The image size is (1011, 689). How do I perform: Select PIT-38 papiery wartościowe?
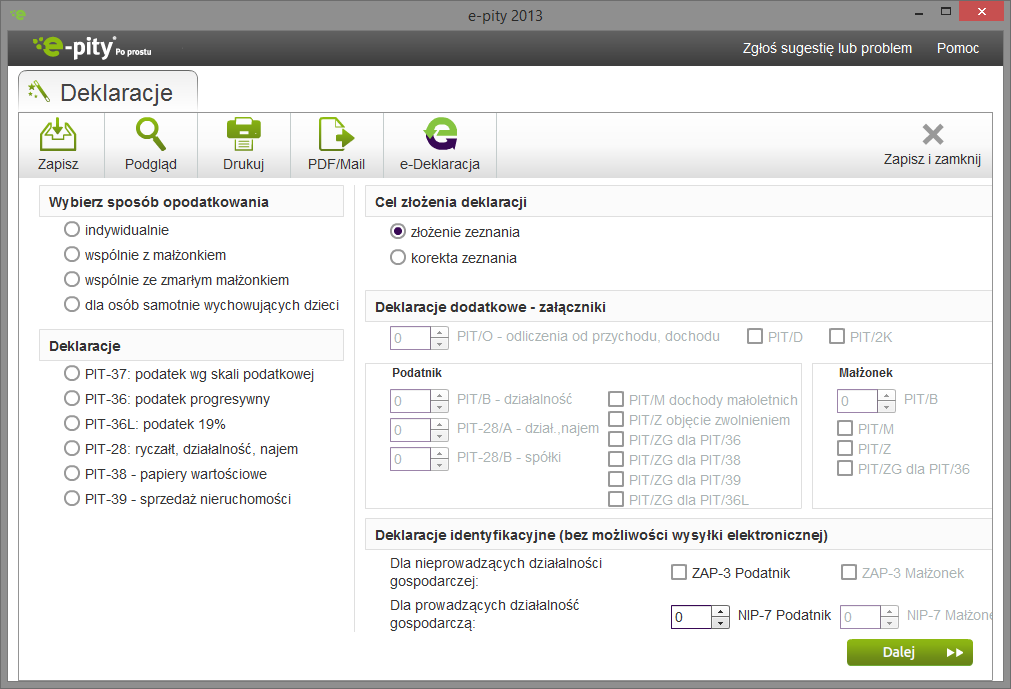[72, 474]
